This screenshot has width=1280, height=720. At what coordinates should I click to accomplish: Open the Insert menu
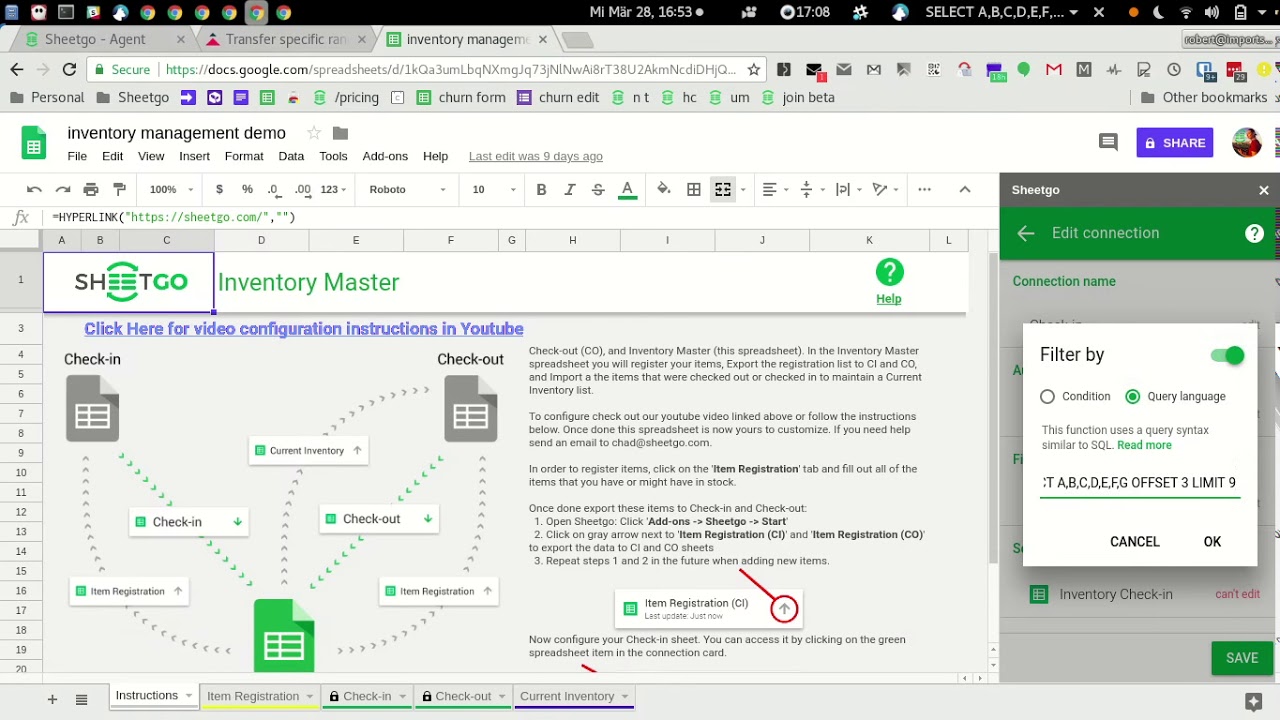pyautogui.click(x=194, y=156)
